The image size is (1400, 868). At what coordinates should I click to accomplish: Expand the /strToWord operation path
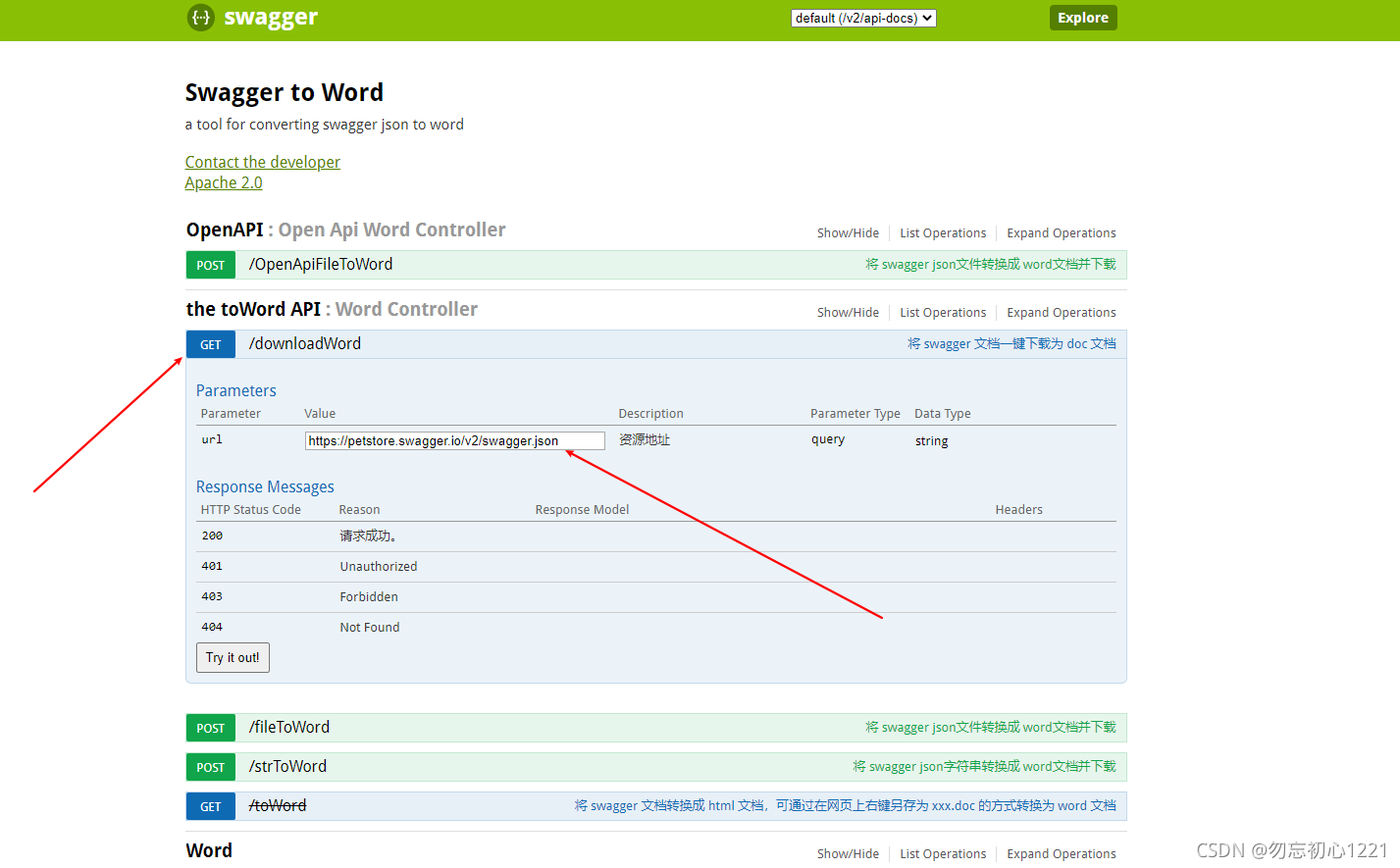click(x=287, y=766)
